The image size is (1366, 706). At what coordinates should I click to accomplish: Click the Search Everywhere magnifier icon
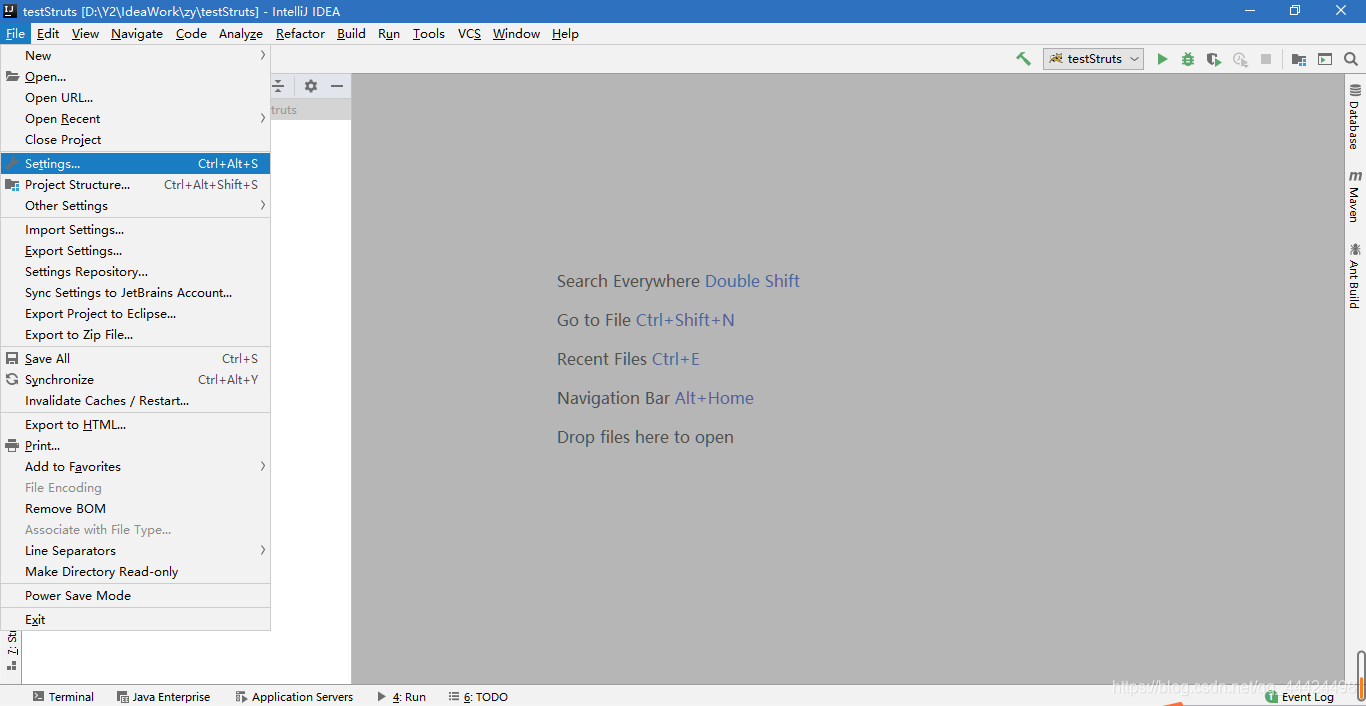click(1351, 59)
